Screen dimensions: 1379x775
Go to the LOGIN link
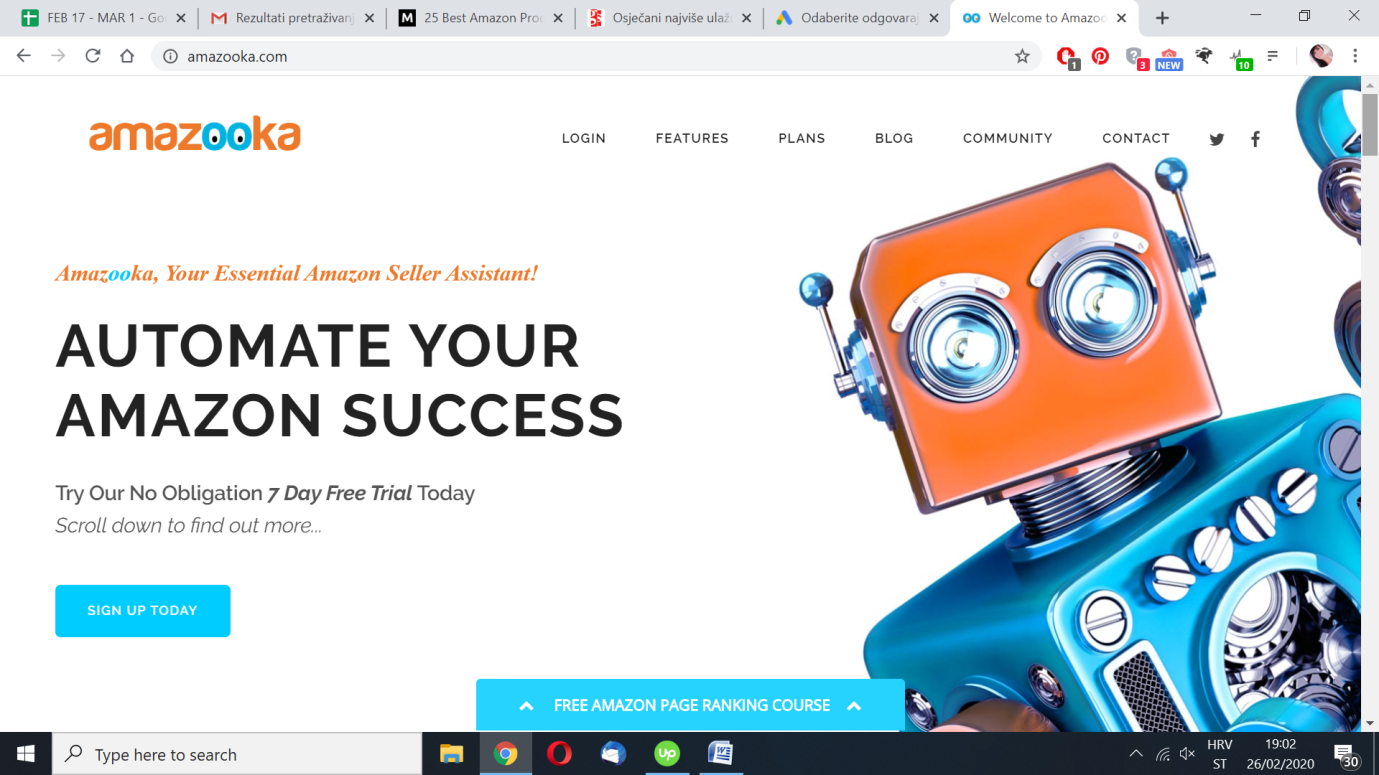(x=584, y=139)
